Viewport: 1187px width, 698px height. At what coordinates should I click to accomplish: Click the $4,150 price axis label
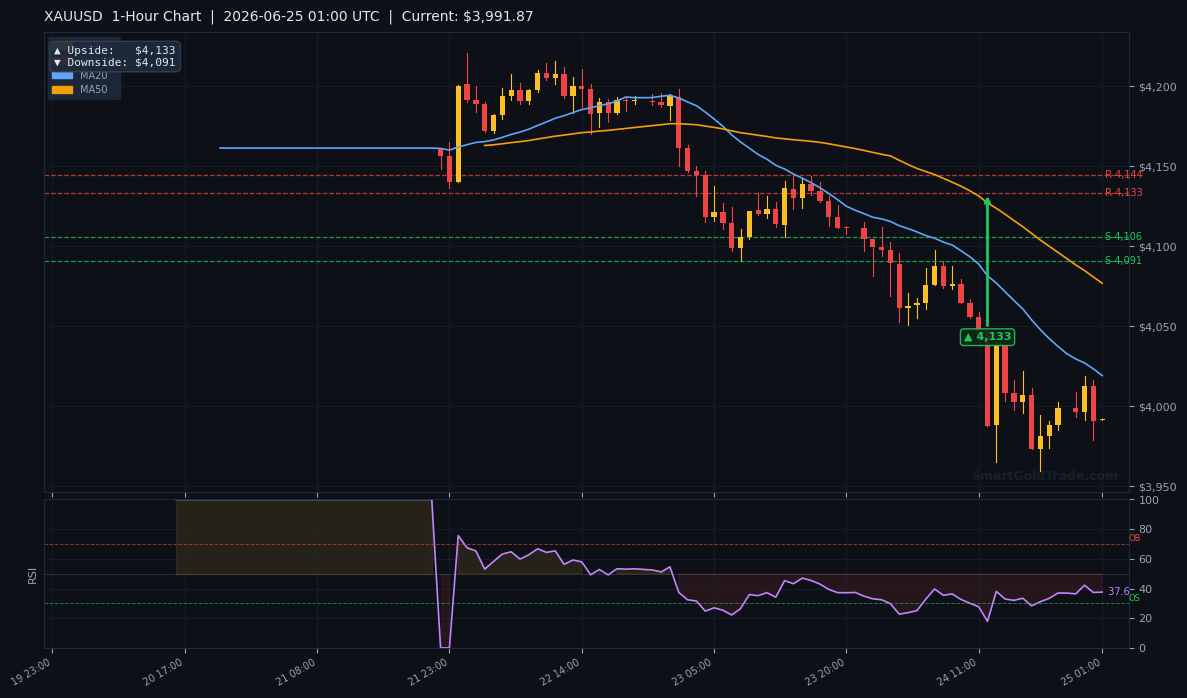click(1157, 167)
